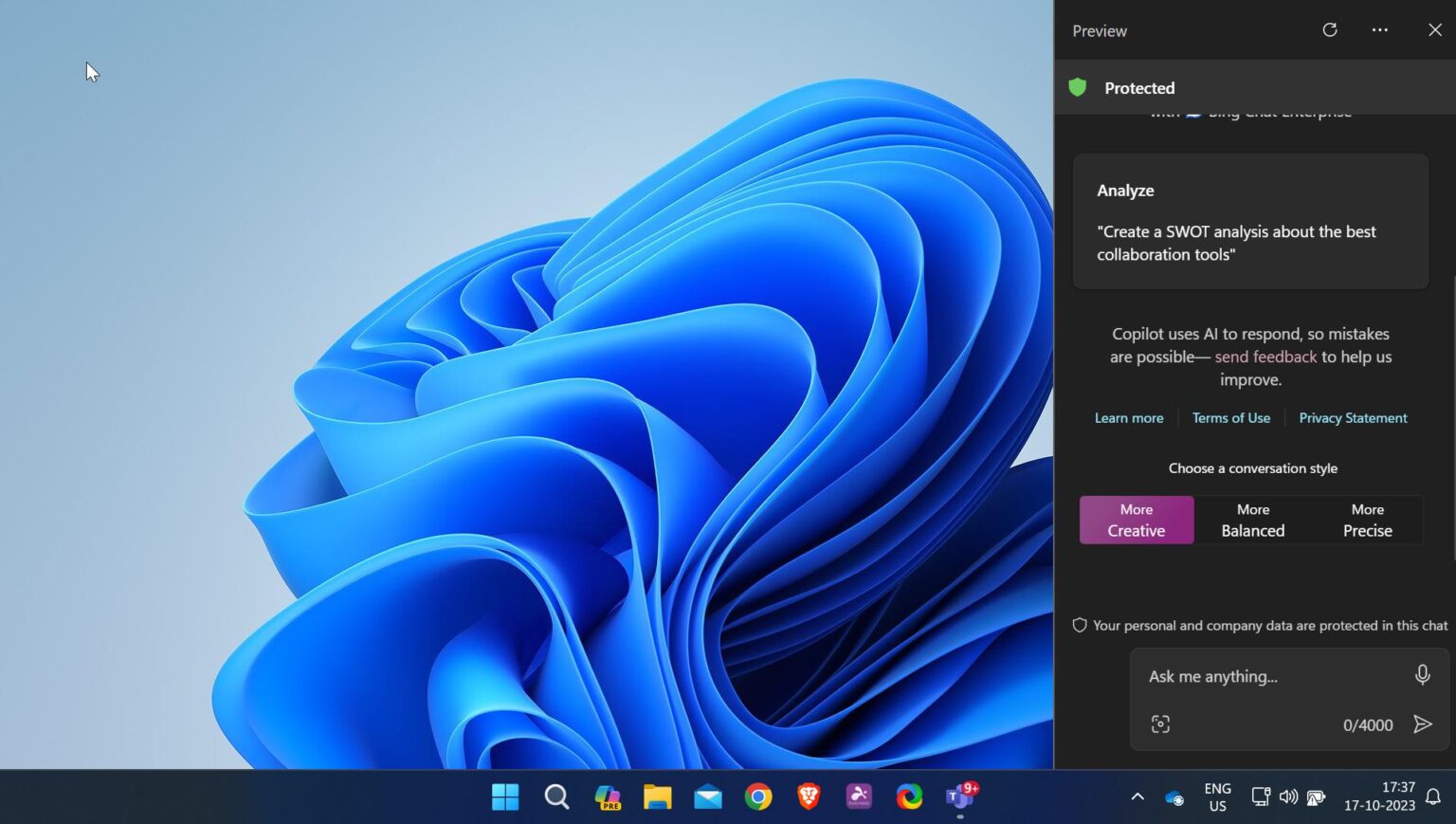
Task: Select the SWOT analysis suggestion card
Action: click(1250, 221)
